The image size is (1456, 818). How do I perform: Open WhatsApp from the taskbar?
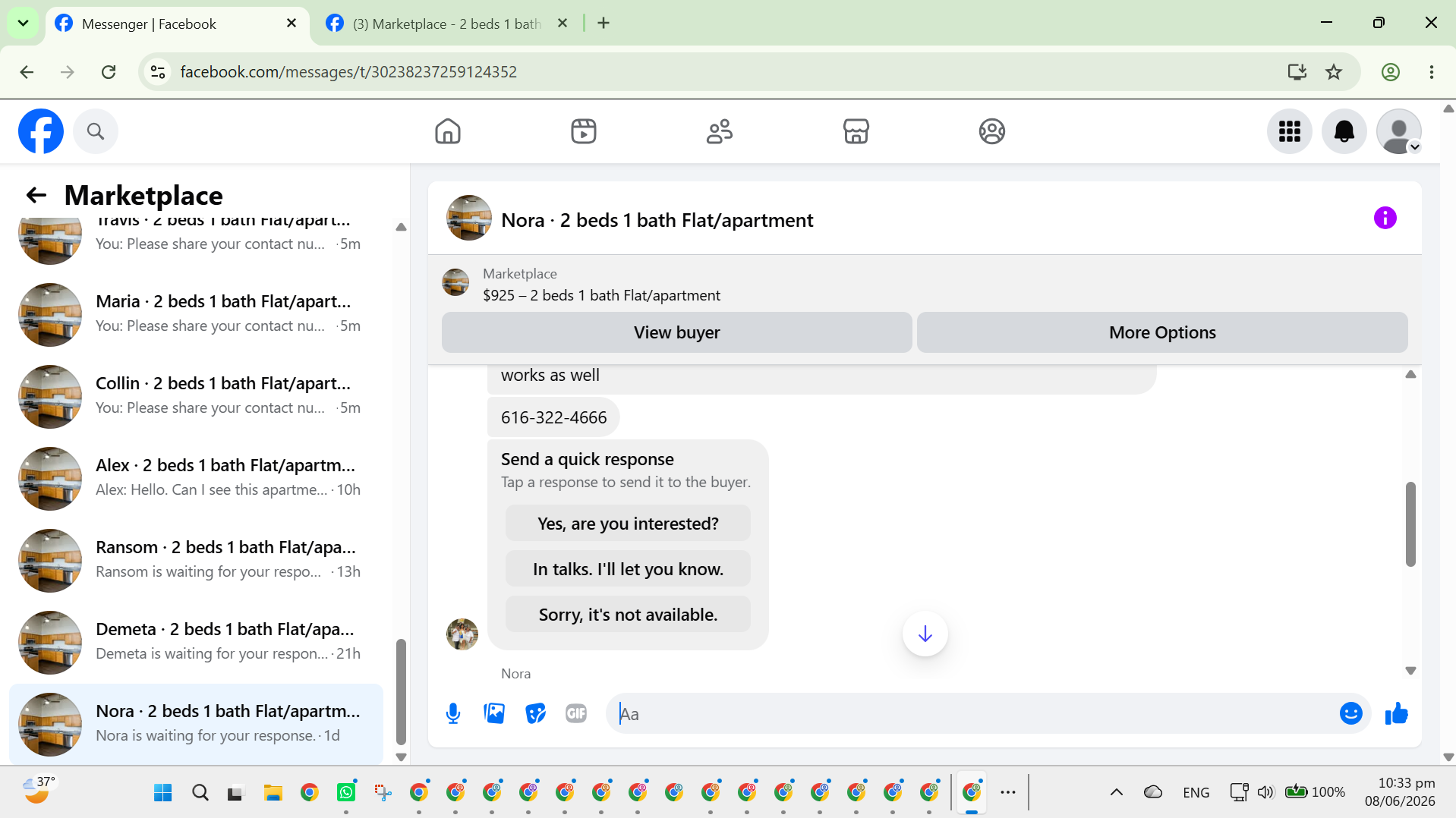click(346, 793)
